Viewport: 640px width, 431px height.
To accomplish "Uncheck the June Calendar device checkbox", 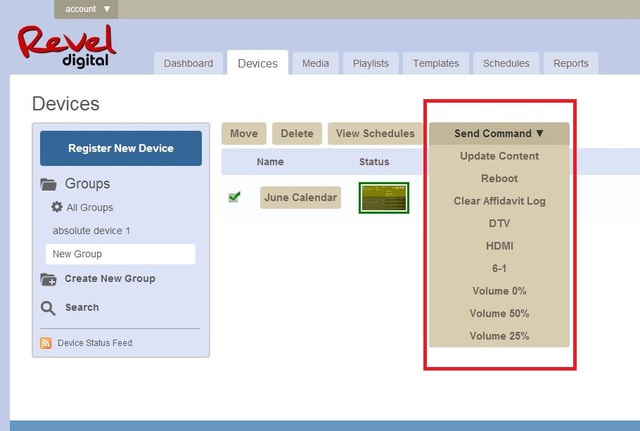I will tap(234, 197).
